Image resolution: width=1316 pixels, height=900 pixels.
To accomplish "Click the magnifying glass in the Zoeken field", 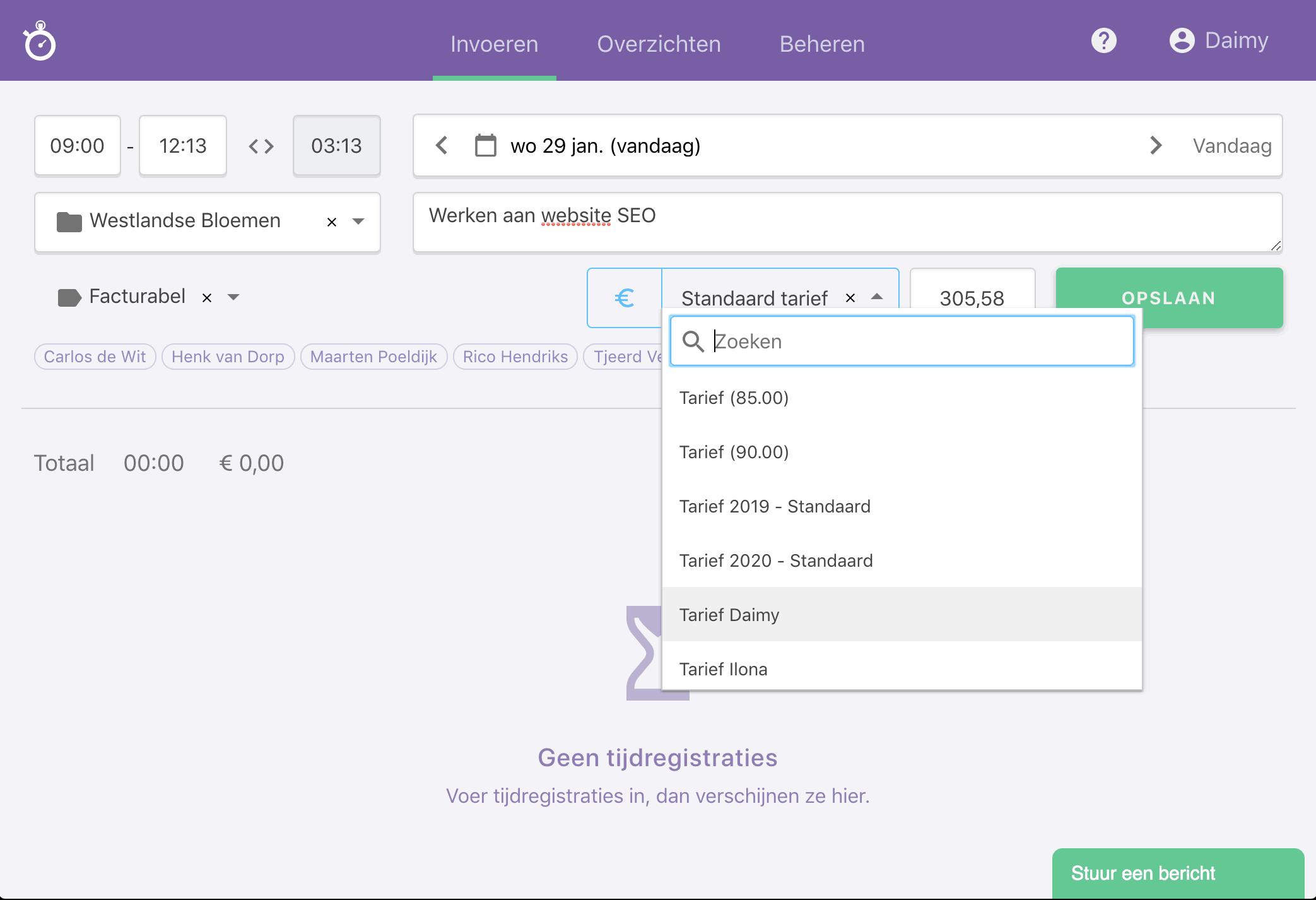I will point(693,341).
